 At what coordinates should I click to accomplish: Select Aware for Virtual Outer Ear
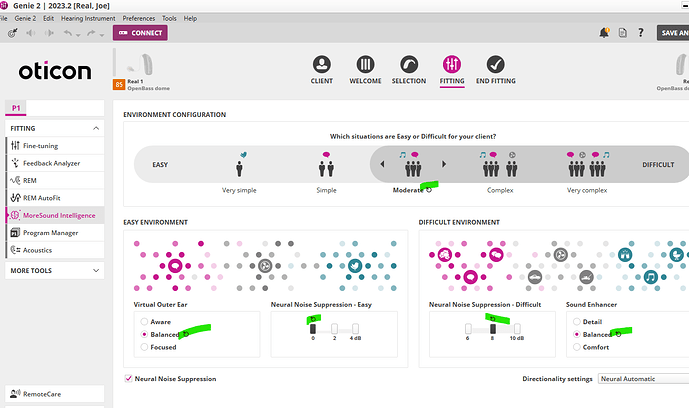point(144,321)
